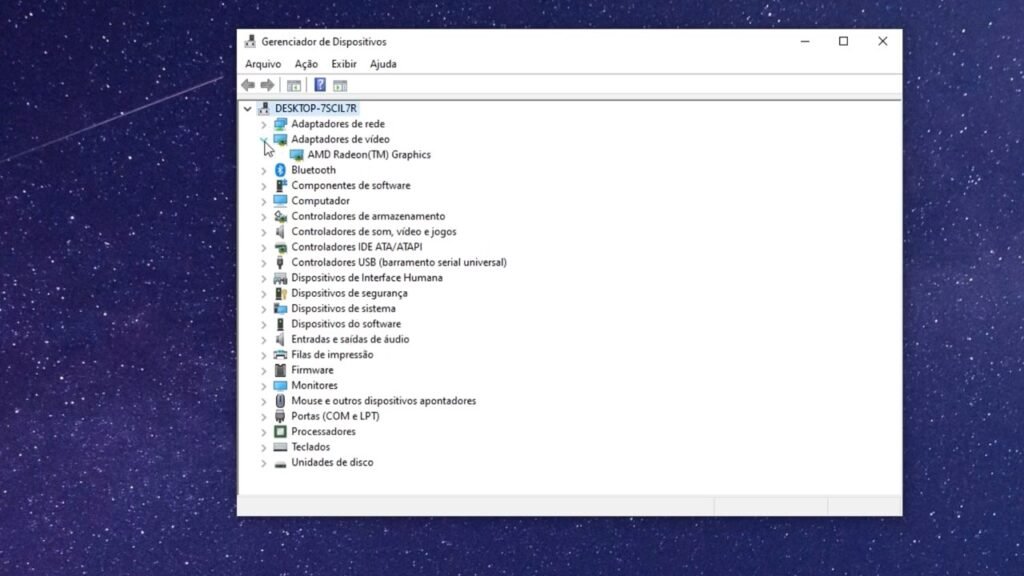Expand the Dispositivos de sistema node

pyautogui.click(x=264, y=309)
